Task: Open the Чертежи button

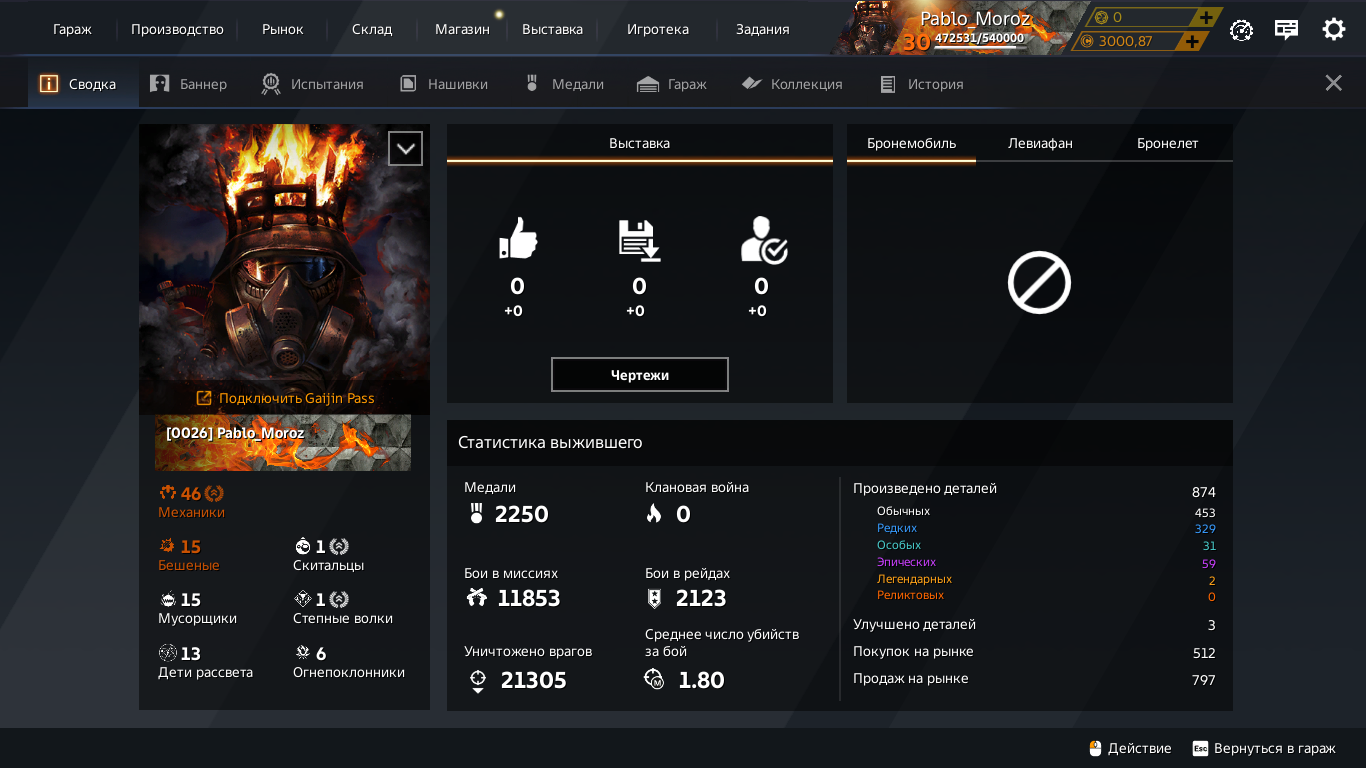Action: (640, 375)
